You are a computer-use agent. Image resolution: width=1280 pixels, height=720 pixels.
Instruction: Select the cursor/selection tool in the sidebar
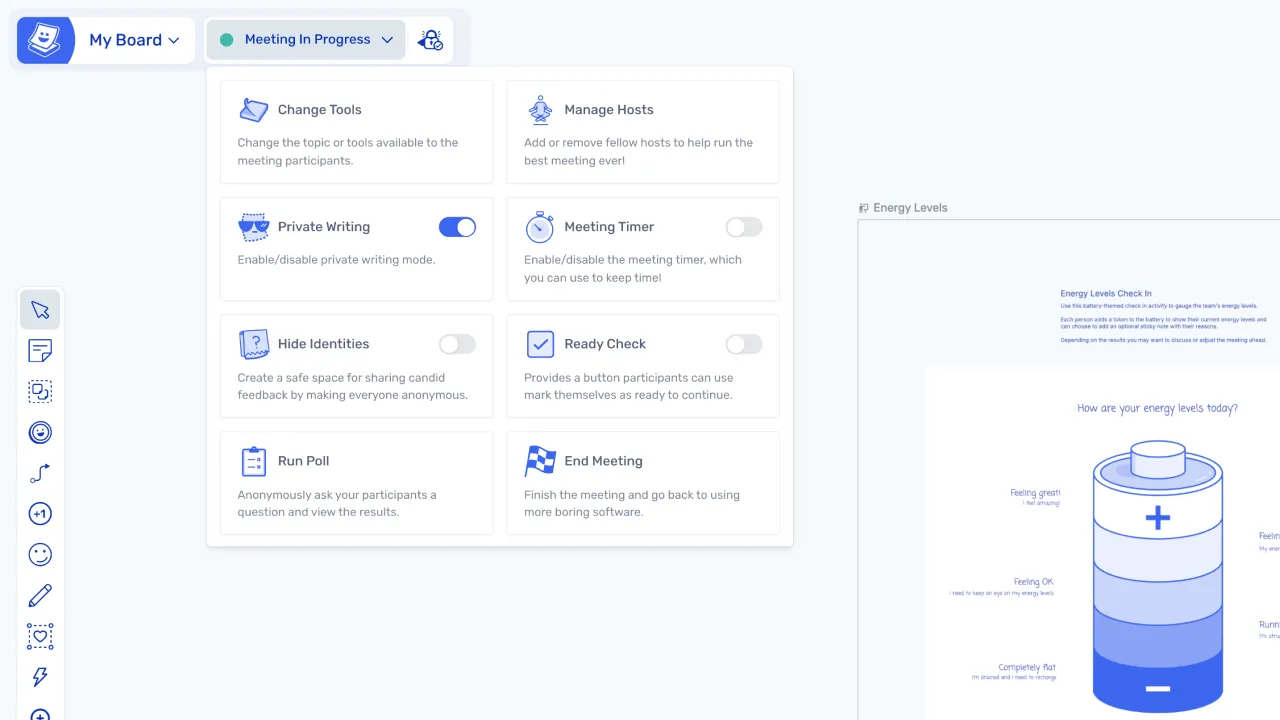[40, 310]
